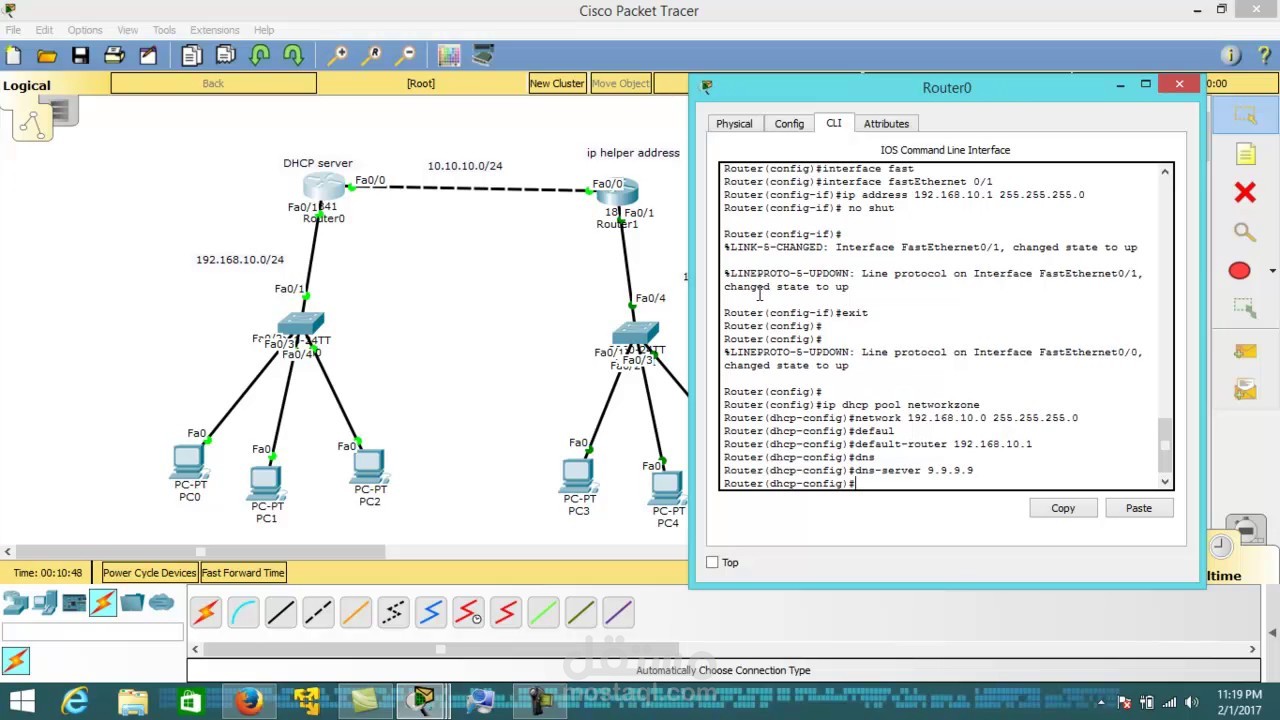Zoom in on the workspace

338,55
